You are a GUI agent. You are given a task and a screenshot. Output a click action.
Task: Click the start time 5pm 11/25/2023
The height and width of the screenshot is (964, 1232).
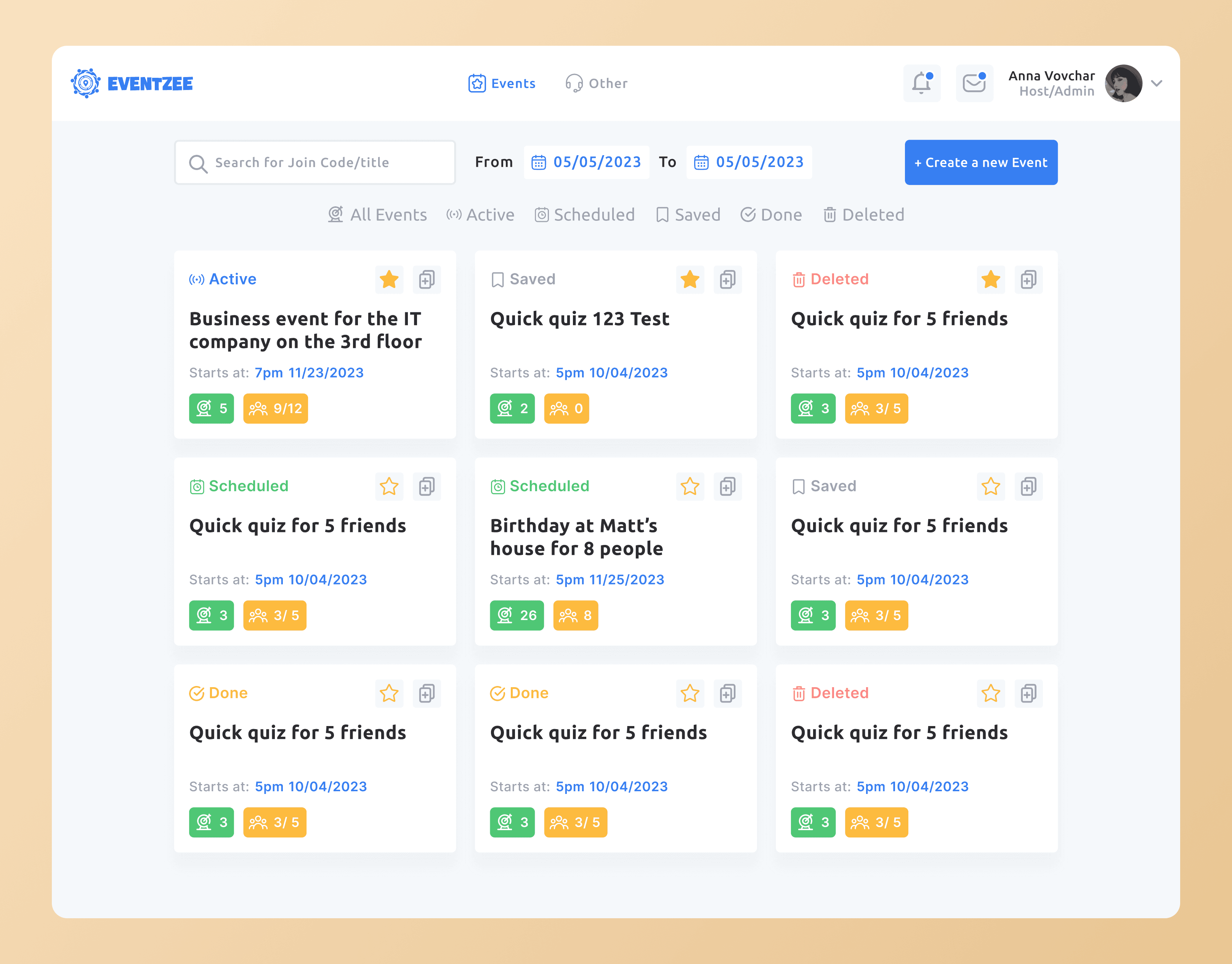610,580
